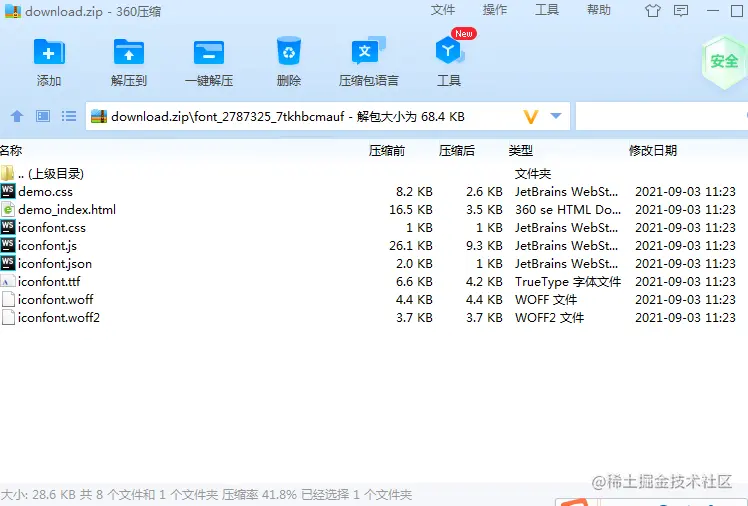Image resolution: width=748 pixels, height=506 pixels.
Task: Sort by the 压缩后 column header
Action: coord(457,151)
